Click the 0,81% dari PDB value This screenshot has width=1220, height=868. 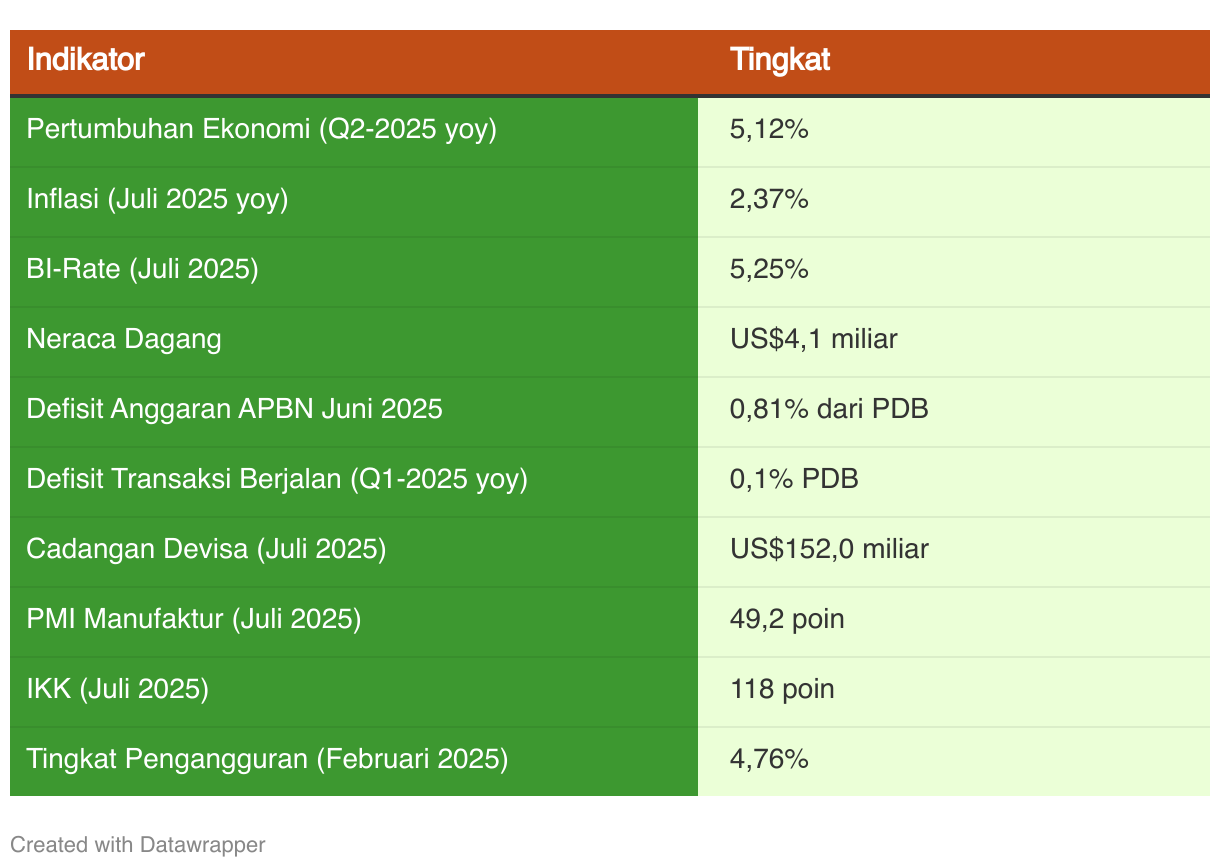coord(829,409)
